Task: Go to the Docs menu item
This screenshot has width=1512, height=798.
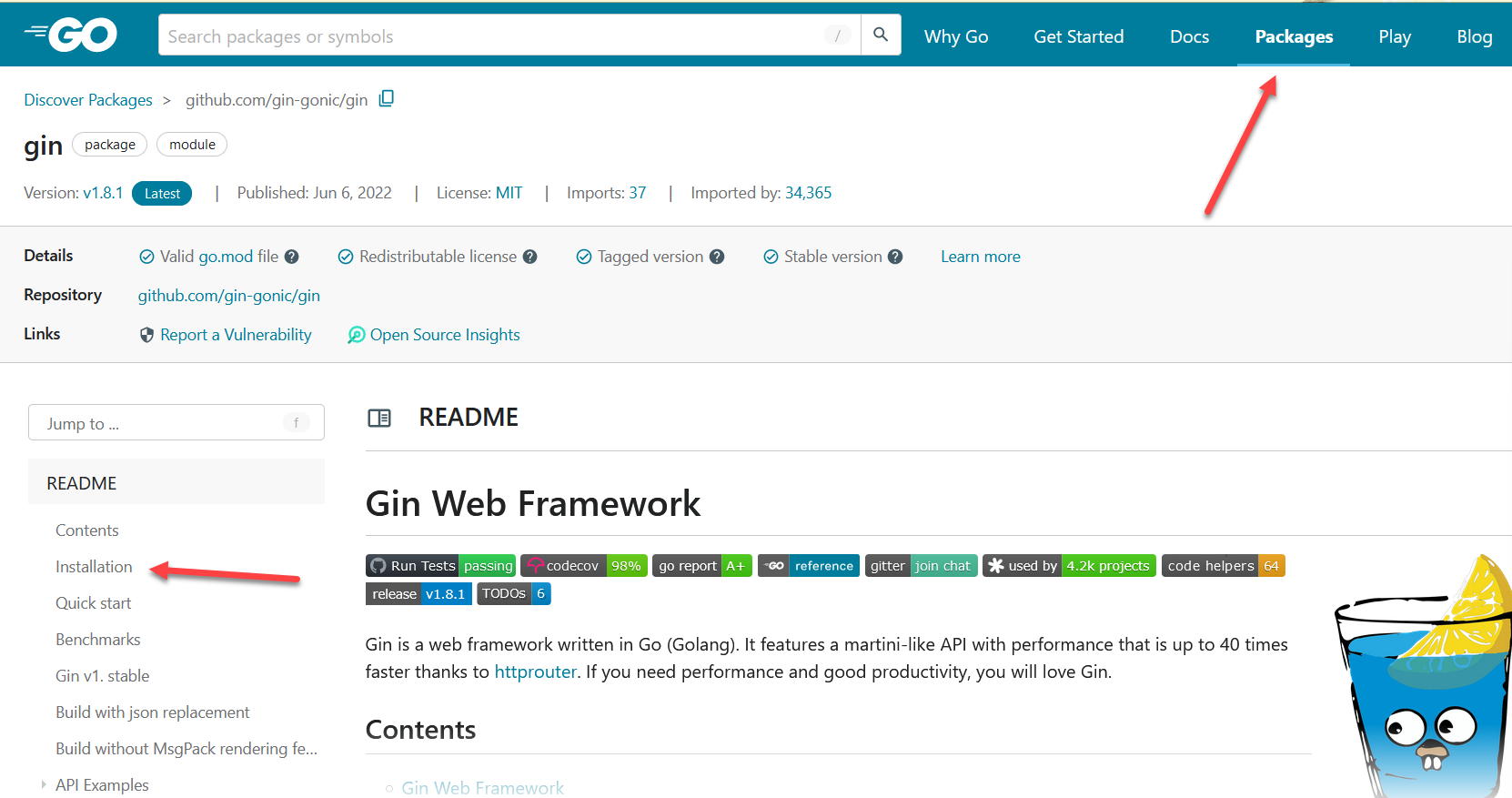Action: point(1189,36)
